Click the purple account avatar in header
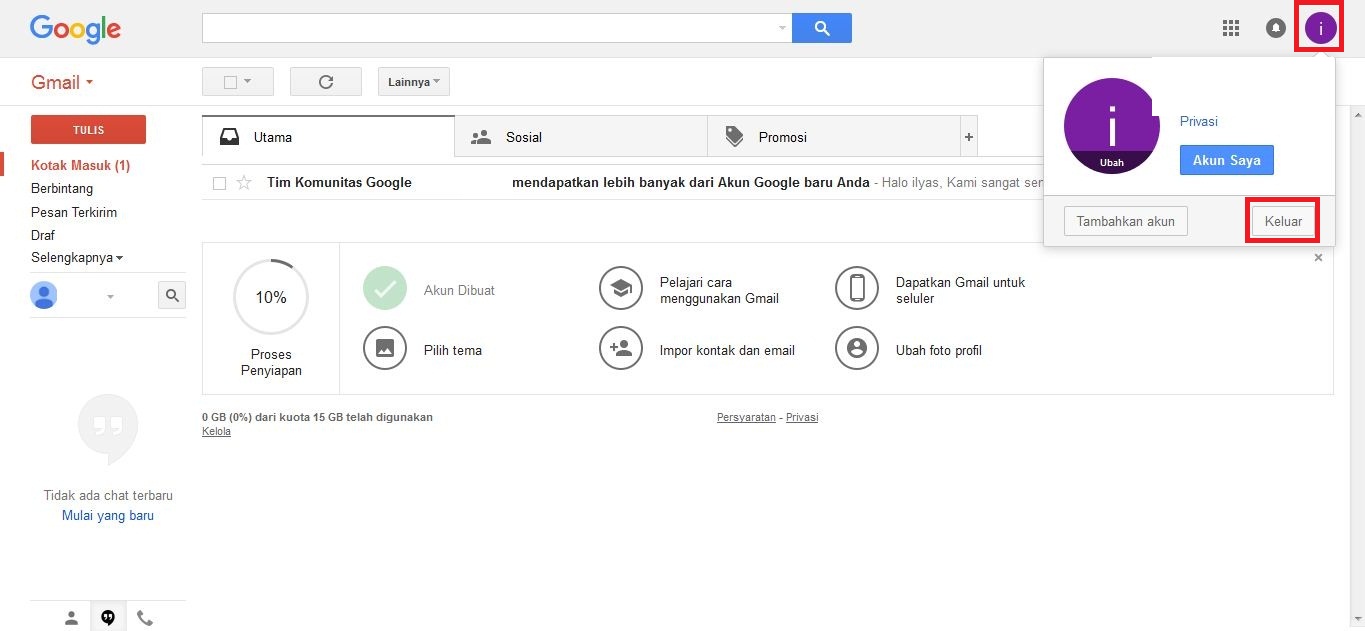The width and height of the screenshot is (1365, 631). (1320, 28)
